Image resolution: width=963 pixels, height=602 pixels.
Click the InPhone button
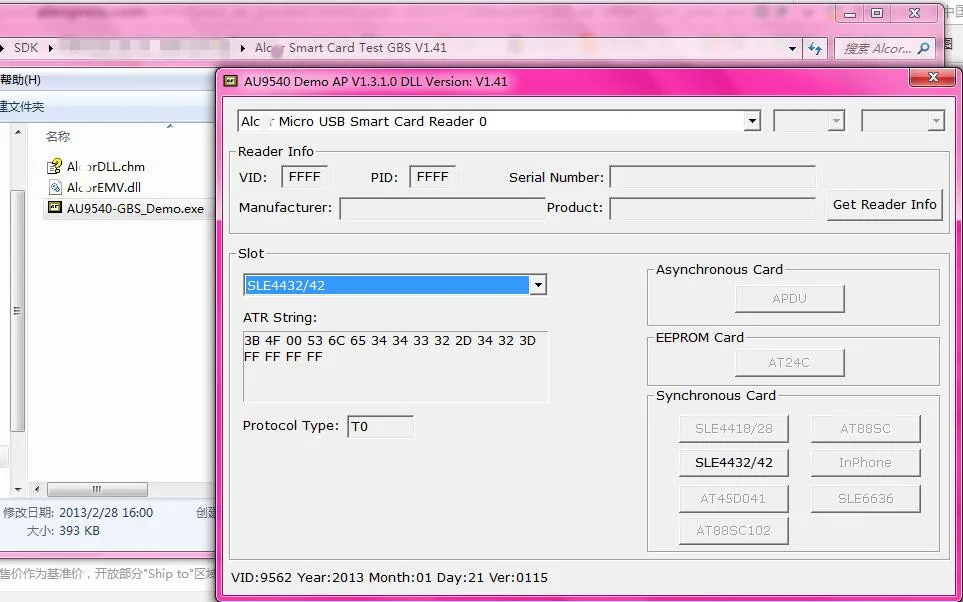coord(865,463)
